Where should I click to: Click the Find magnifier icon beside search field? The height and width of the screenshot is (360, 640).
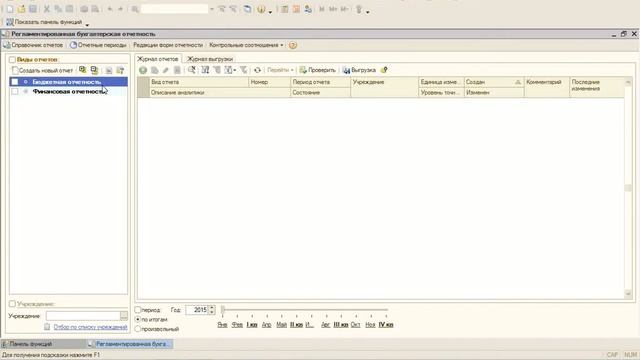[135, 9]
